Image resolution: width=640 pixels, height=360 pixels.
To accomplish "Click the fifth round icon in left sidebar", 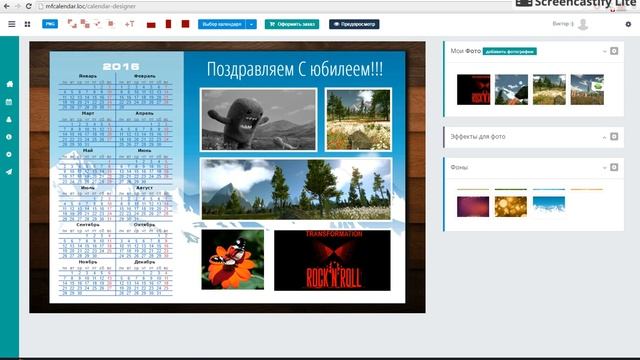I will pyautogui.click(x=9, y=155).
